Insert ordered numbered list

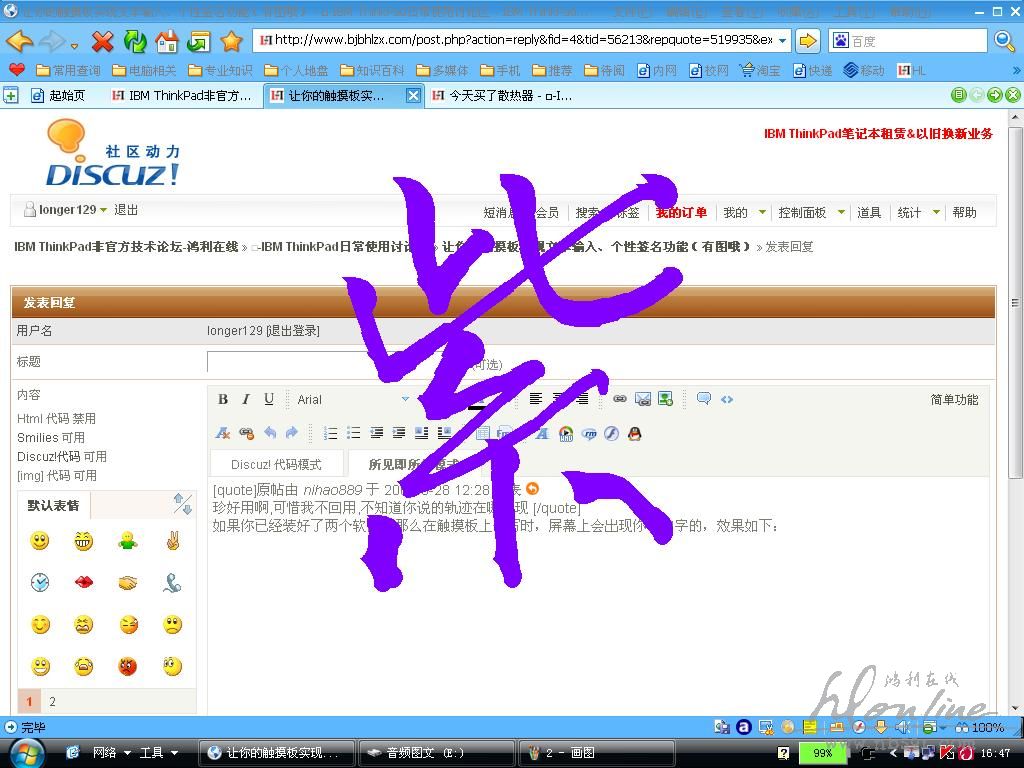pos(330,432)
